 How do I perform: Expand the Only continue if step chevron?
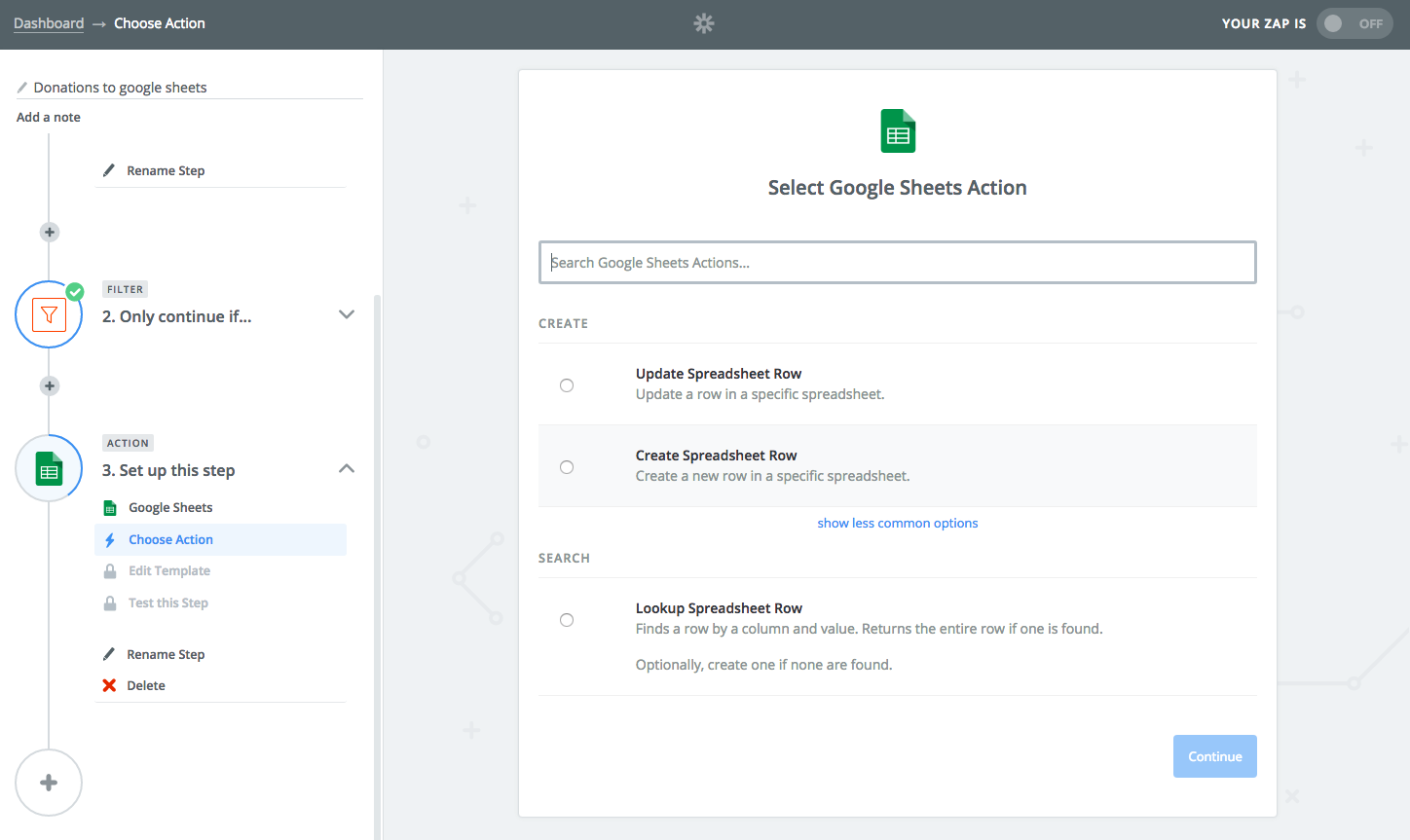pyautogui.click(x=347, y=314)
